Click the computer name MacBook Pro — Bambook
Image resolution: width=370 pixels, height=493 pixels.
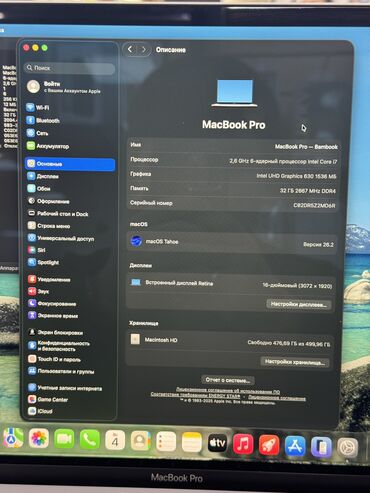(306, 147)
